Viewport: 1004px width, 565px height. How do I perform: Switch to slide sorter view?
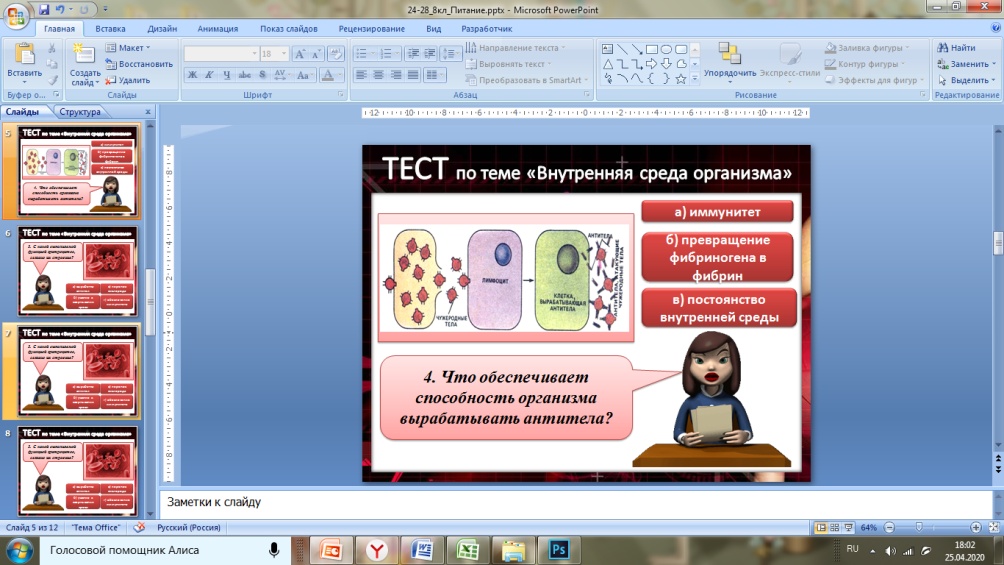coord(835,527)
